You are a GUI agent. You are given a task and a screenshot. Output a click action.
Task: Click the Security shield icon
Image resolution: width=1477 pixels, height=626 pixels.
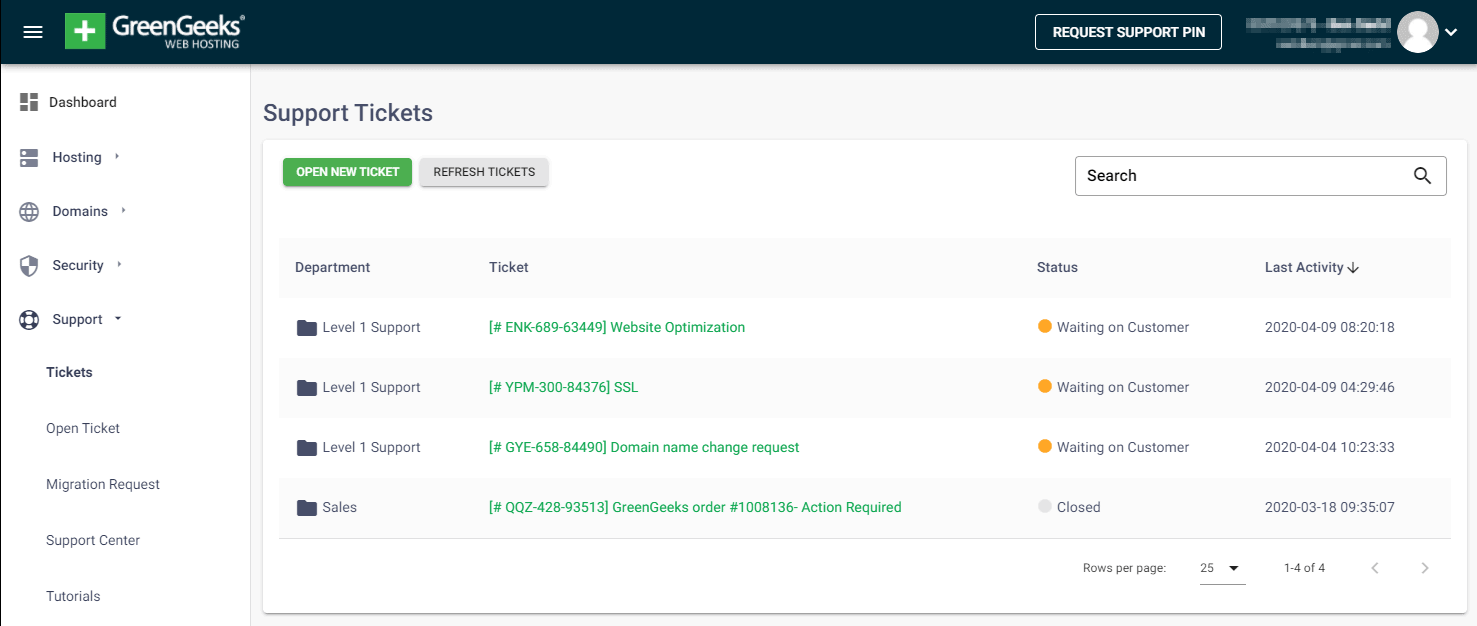(30, 266)
